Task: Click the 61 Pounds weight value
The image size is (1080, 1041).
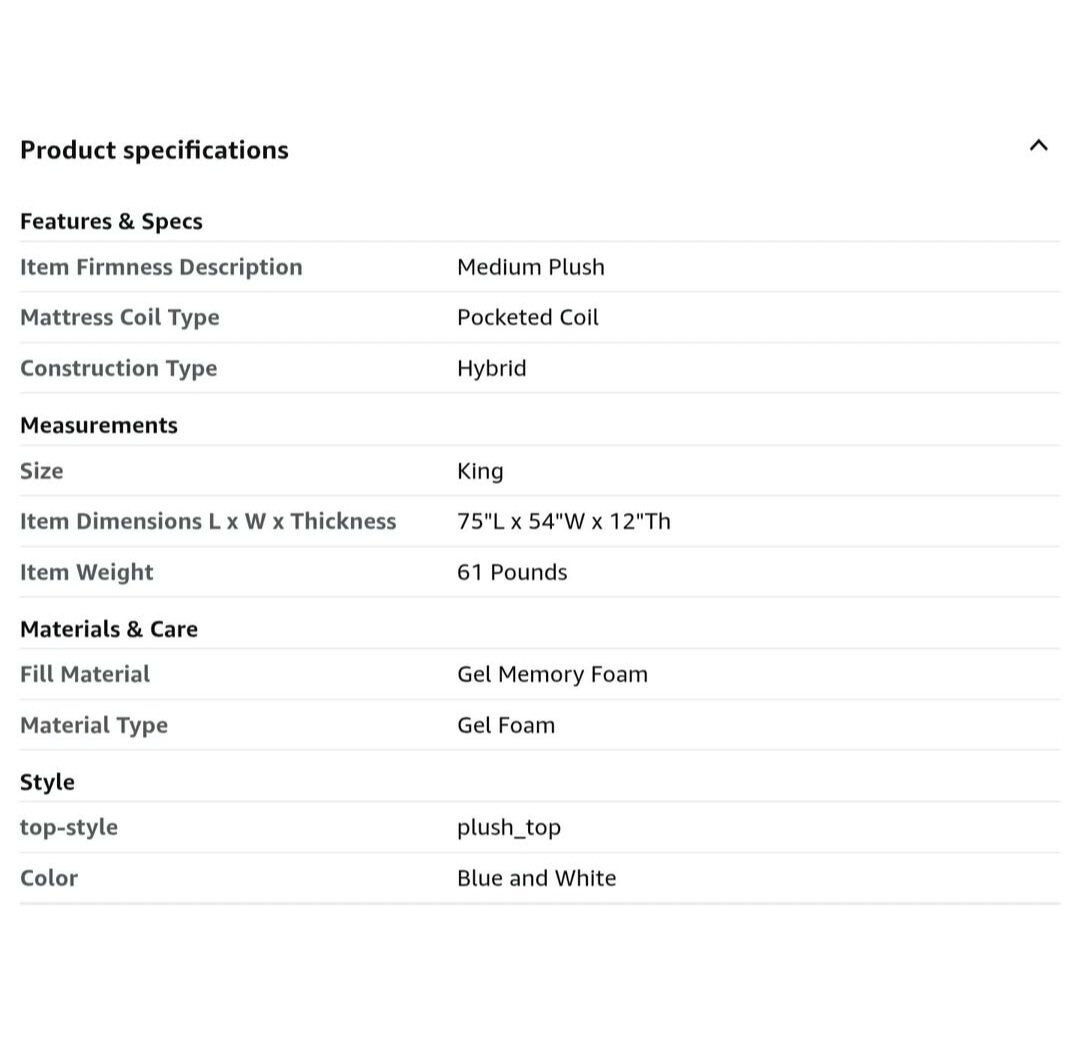Action: pyautogui.click(x=512, y=572)
